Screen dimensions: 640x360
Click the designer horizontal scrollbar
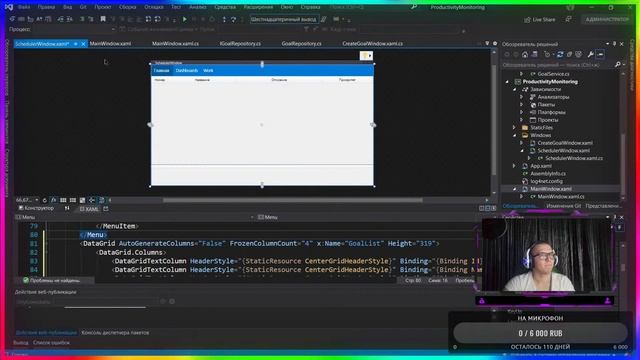pyautogui.click(x=293, y=200)
